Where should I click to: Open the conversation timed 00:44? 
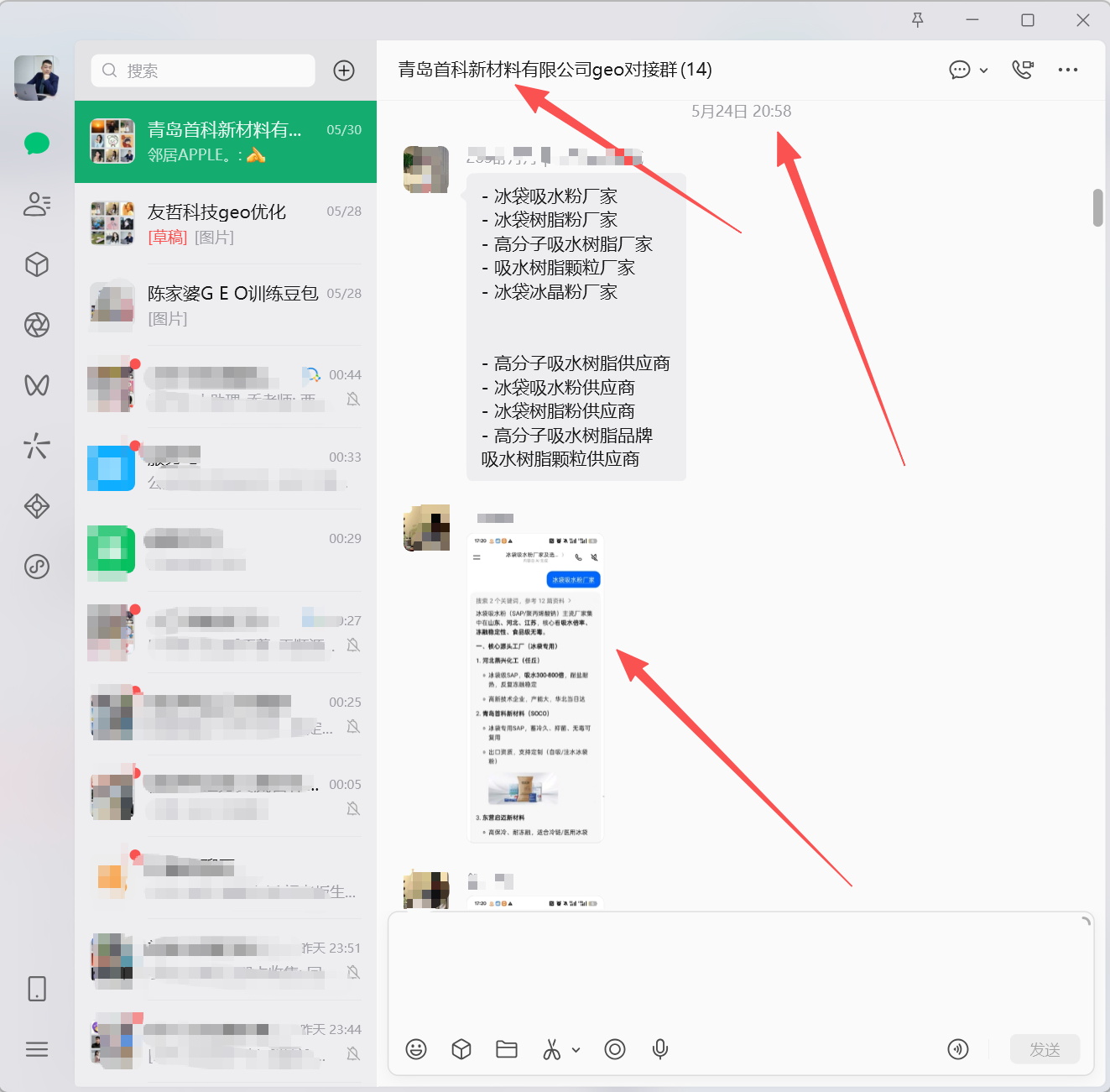point(226,387)
